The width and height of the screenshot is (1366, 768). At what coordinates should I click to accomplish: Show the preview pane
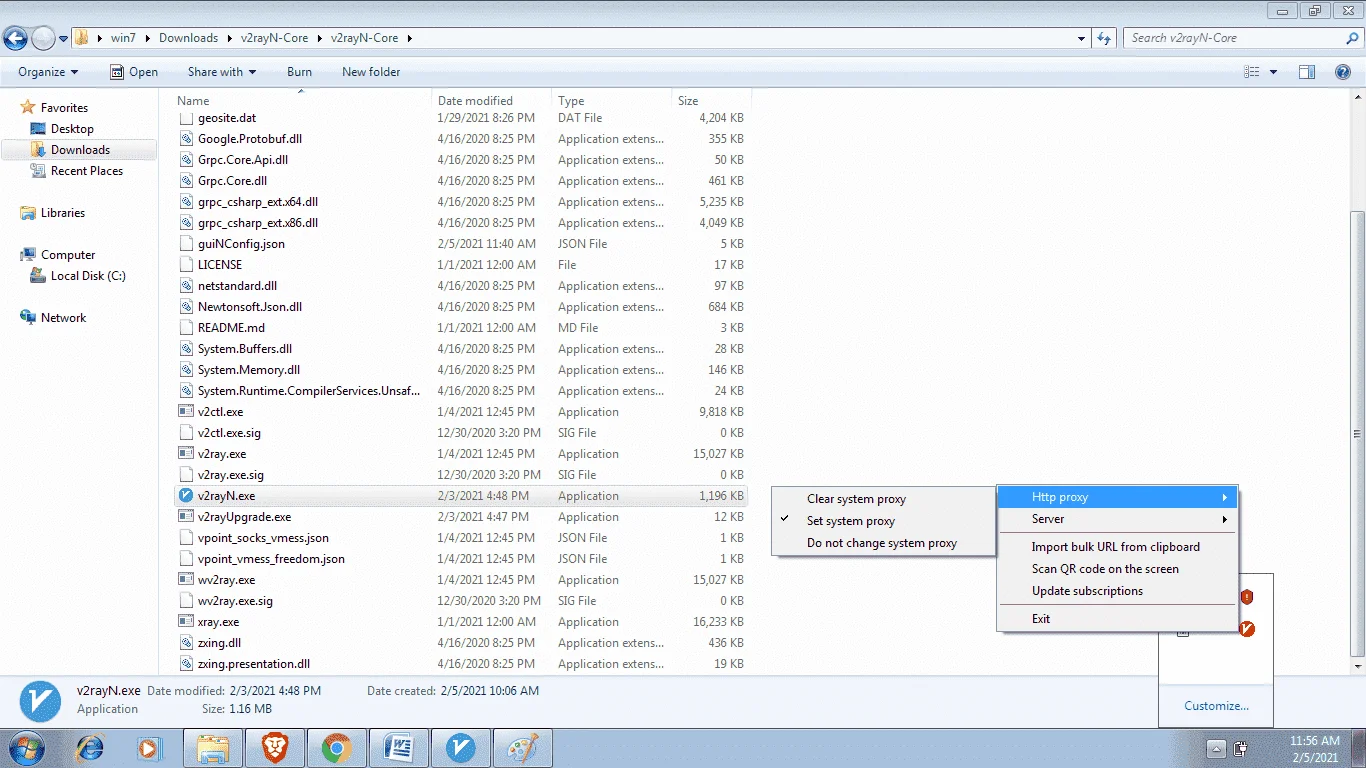[x=1306, y=72]
